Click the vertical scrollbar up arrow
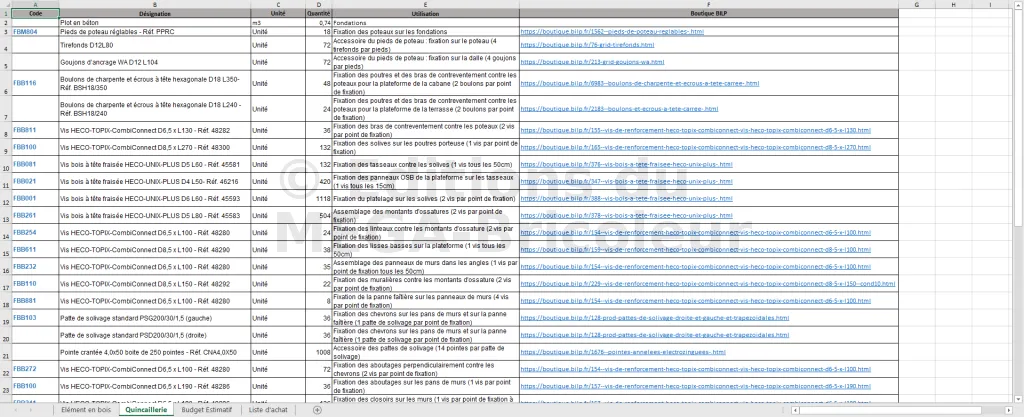Screen dimensions: 1024x417 tap(1019, 5)
